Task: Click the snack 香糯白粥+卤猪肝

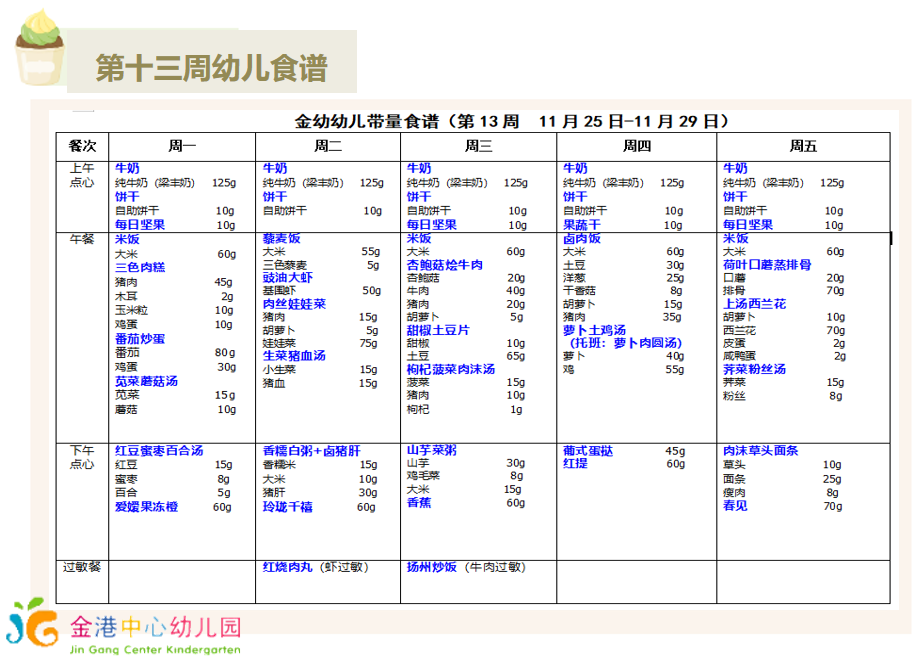Action: pos(311,450)
